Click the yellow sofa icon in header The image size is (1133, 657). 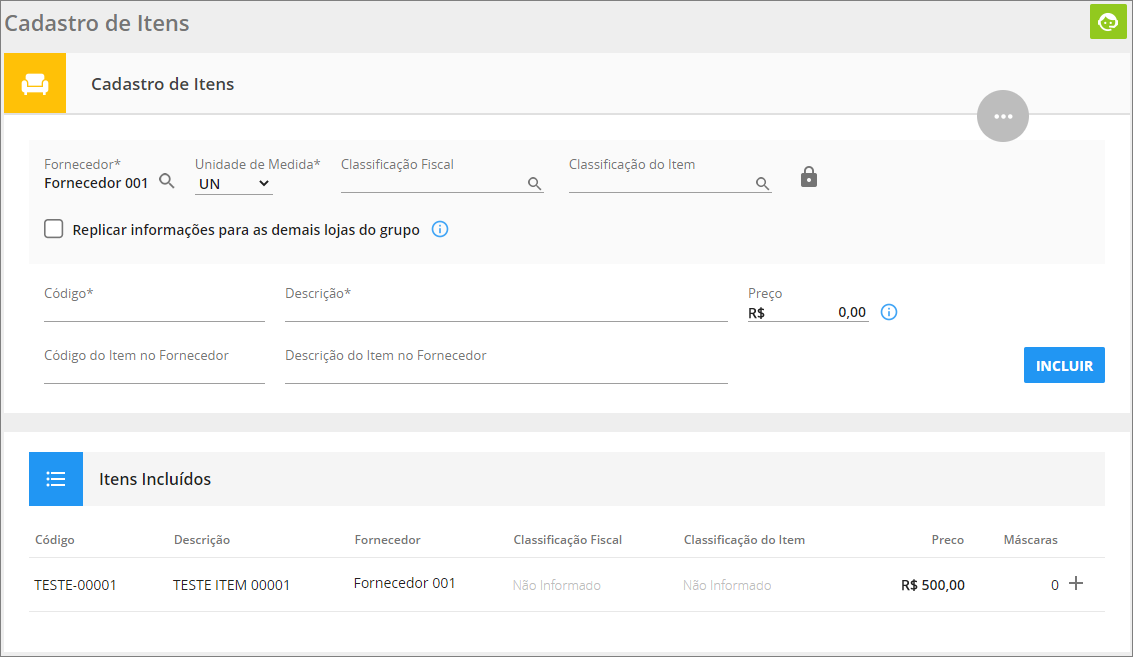click(x=35, y=84)
